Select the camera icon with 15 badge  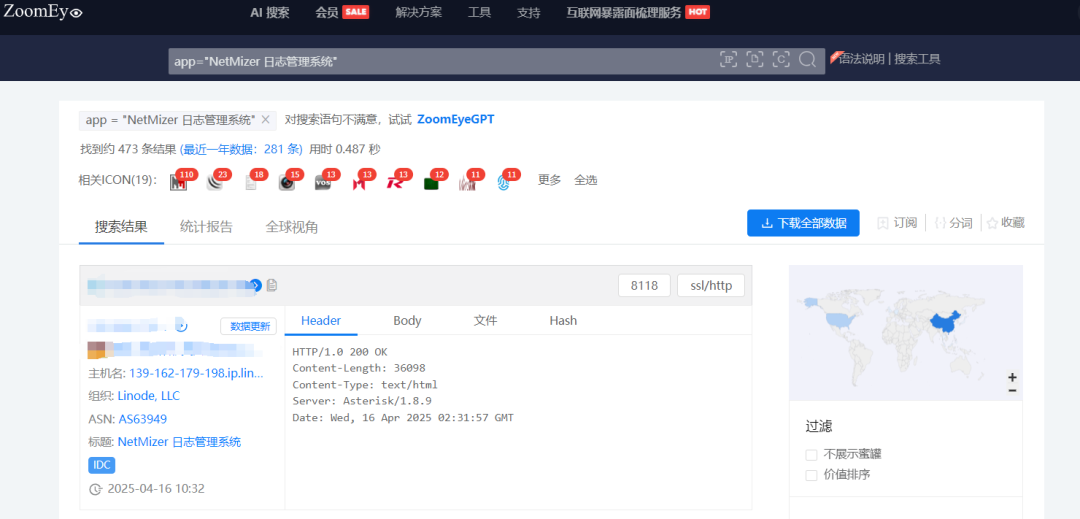(x=287, y=182)
